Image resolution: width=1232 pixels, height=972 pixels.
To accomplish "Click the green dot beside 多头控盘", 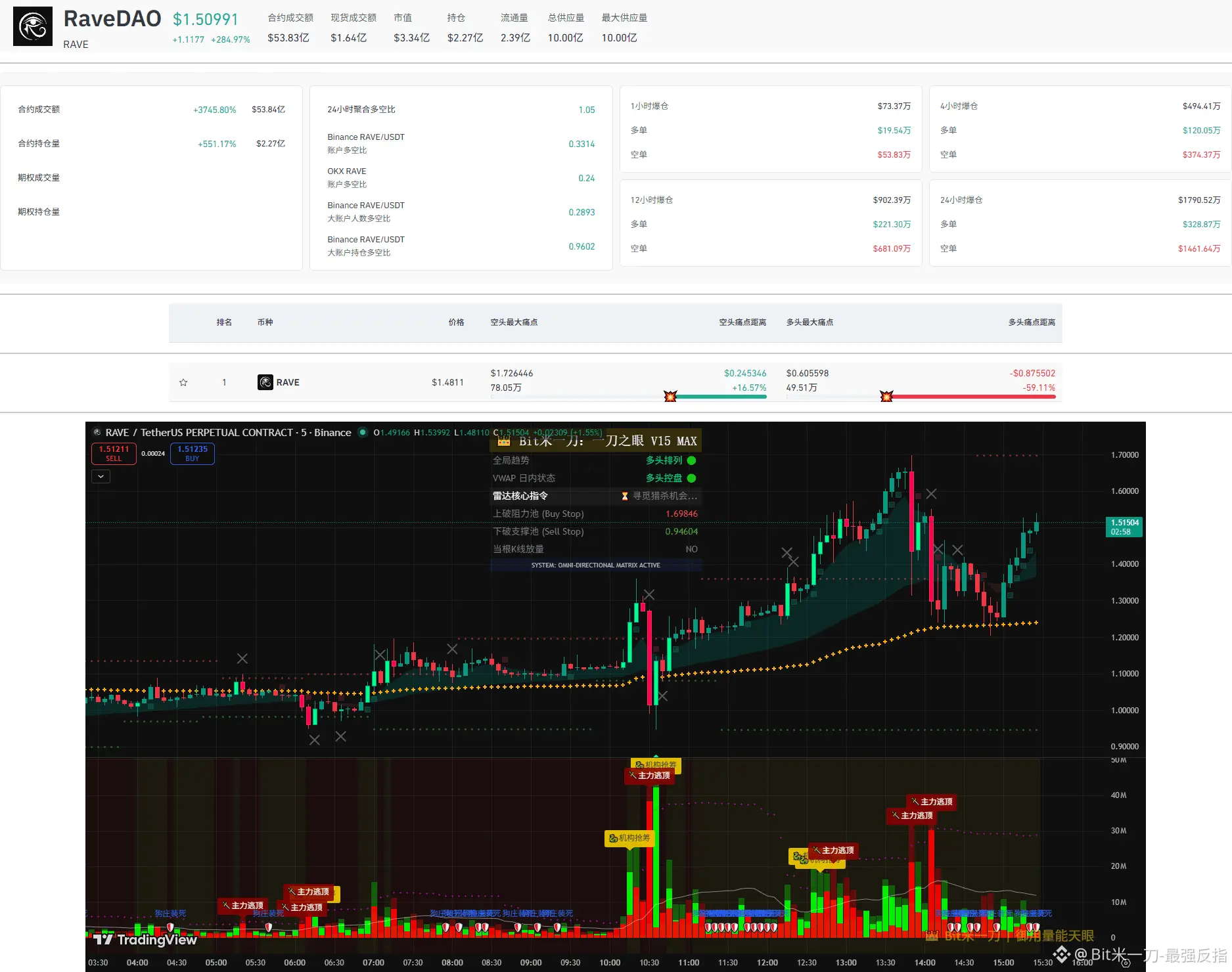I will [x=691, y=478].
